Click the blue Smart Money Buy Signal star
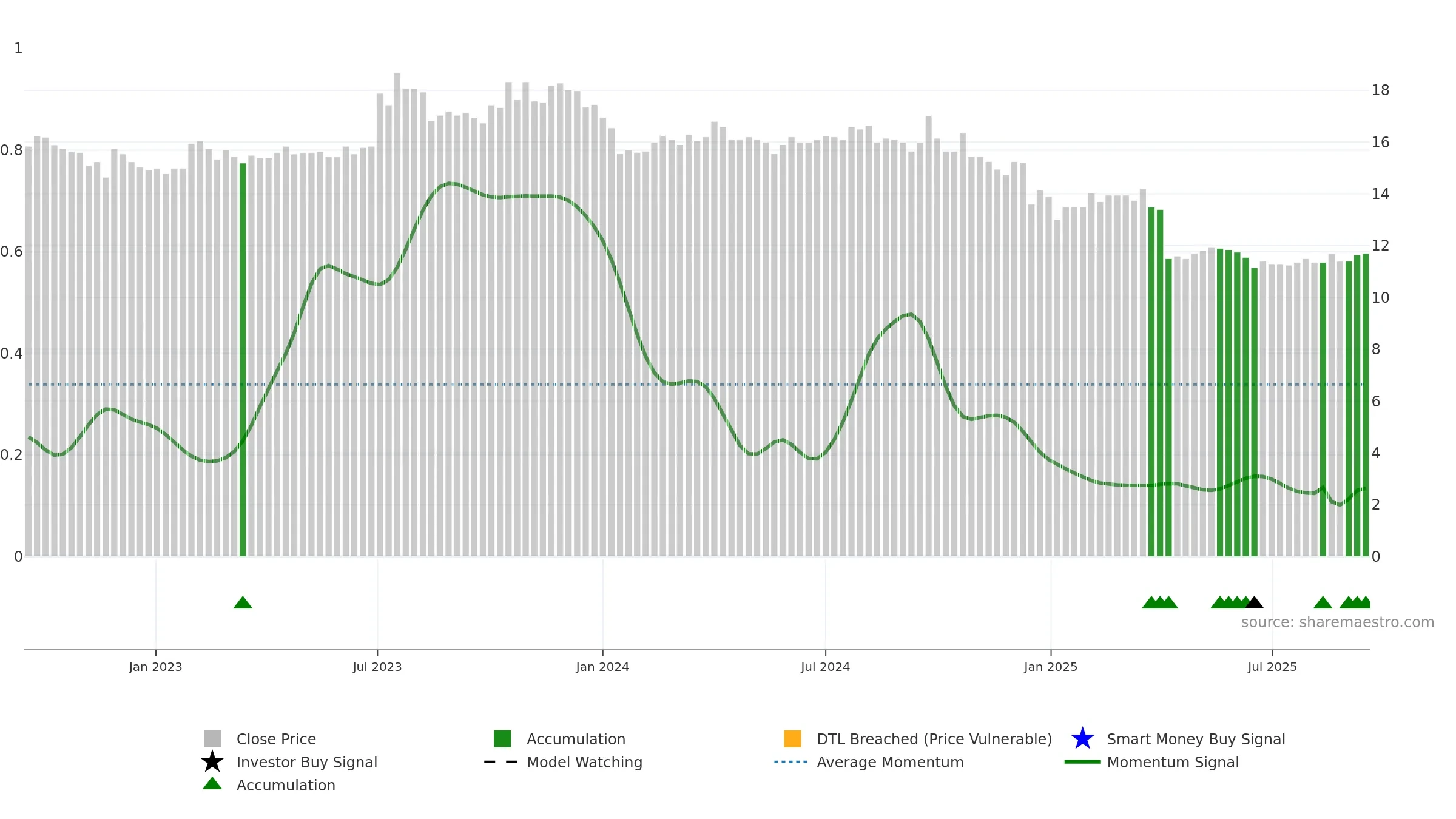 1082,739
